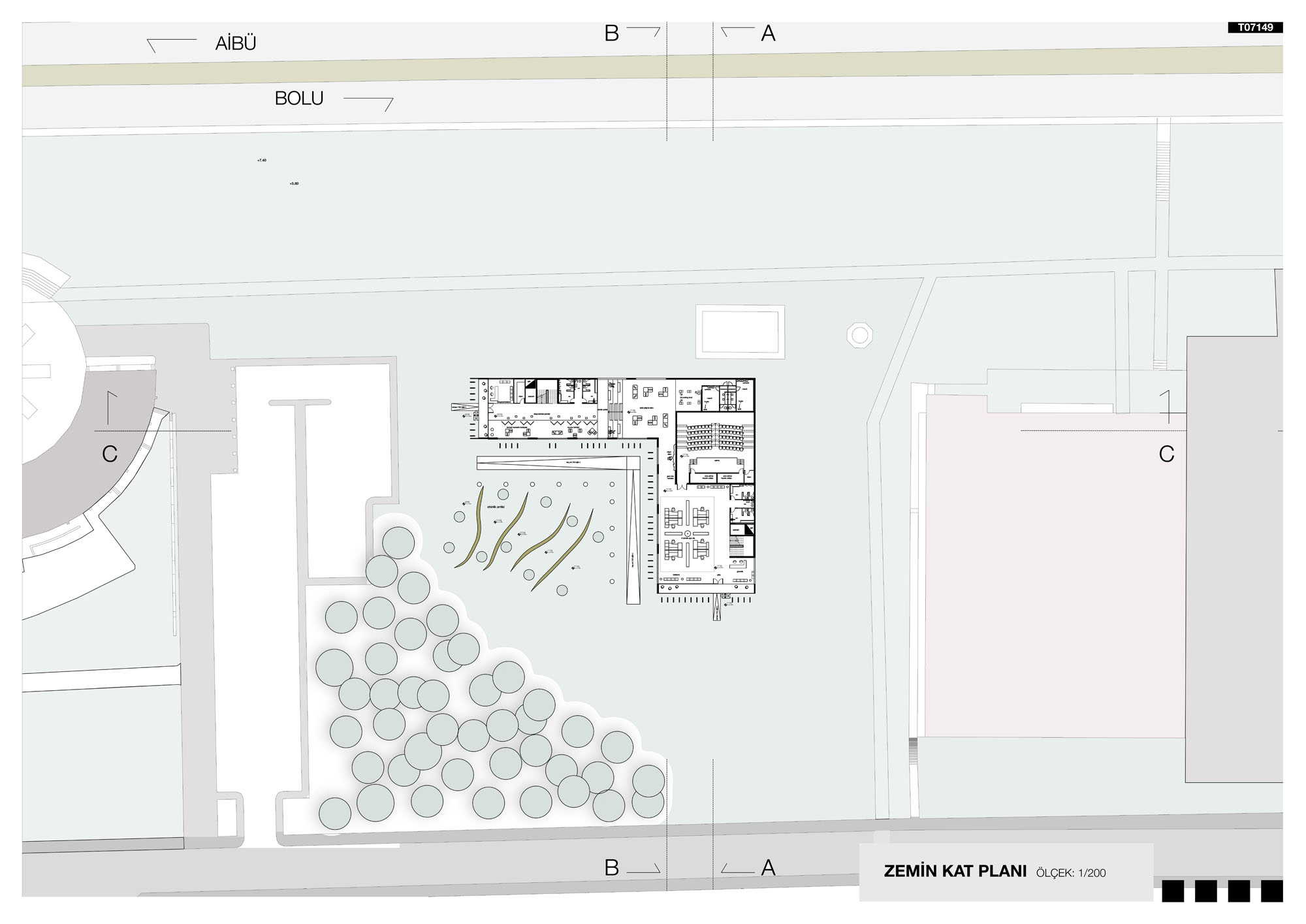This screenshot has height=924, width=1306.
Task: Click the +7.40 elevation annotation
Action: pyautogui.click(x=262, y=160)
